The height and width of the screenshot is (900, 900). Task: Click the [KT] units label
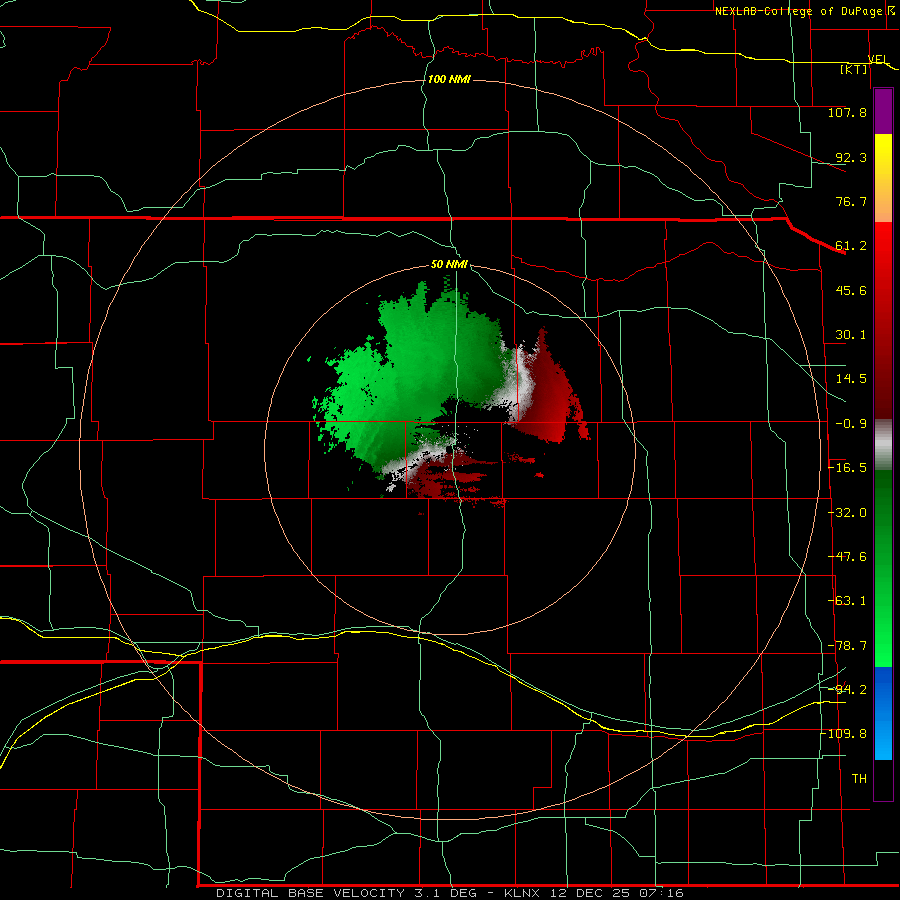[854, 69]
